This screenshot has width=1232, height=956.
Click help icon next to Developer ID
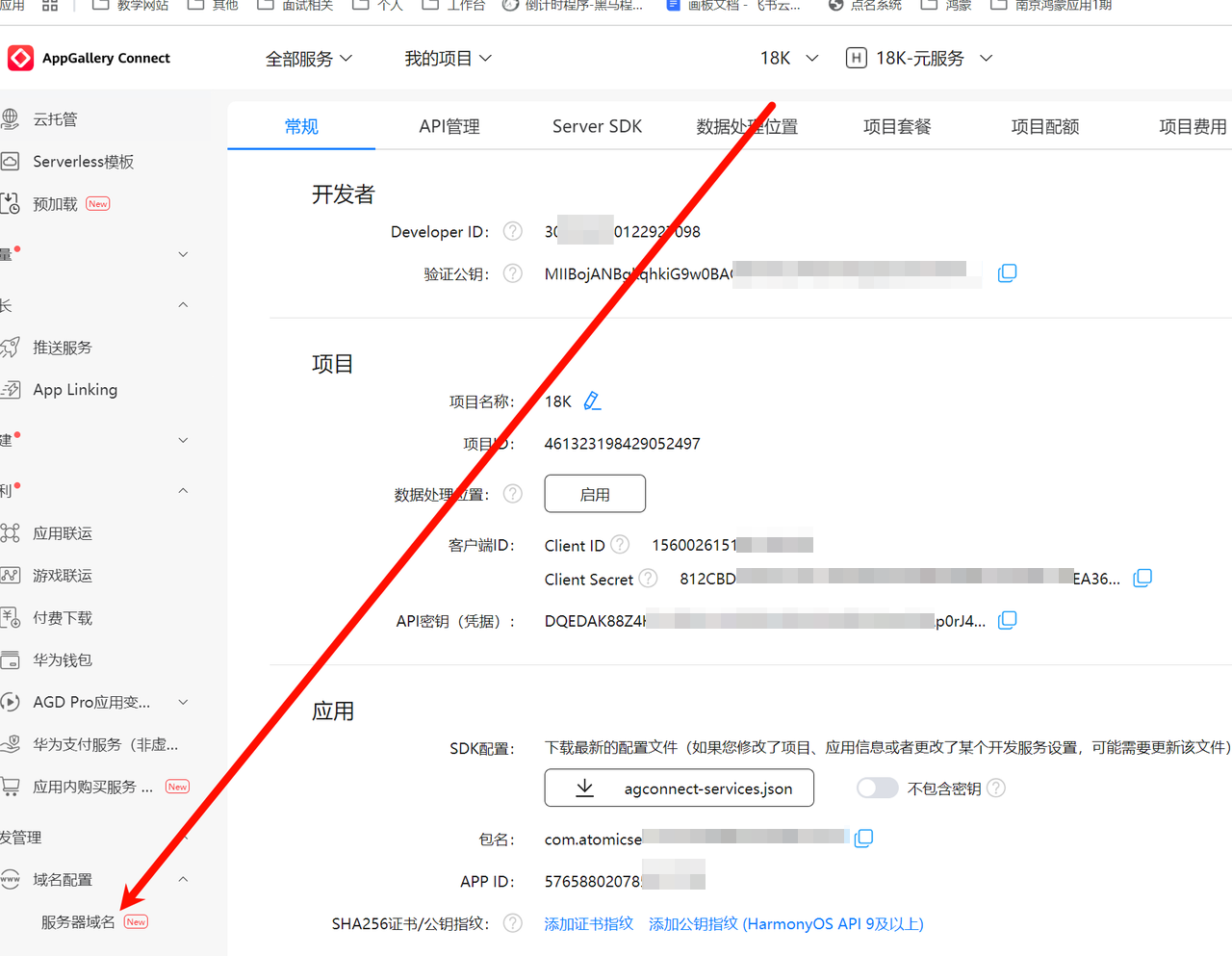[x=513, y=231]
